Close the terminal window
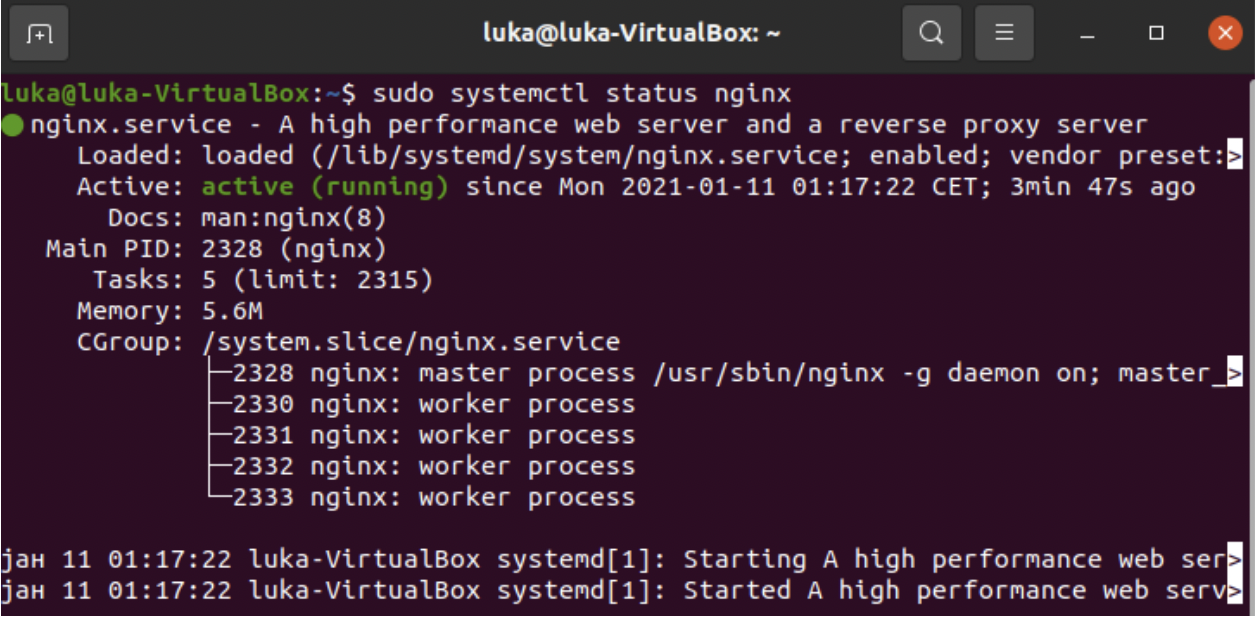This screenshot has width=1256, height=618. coord(1224,34)
